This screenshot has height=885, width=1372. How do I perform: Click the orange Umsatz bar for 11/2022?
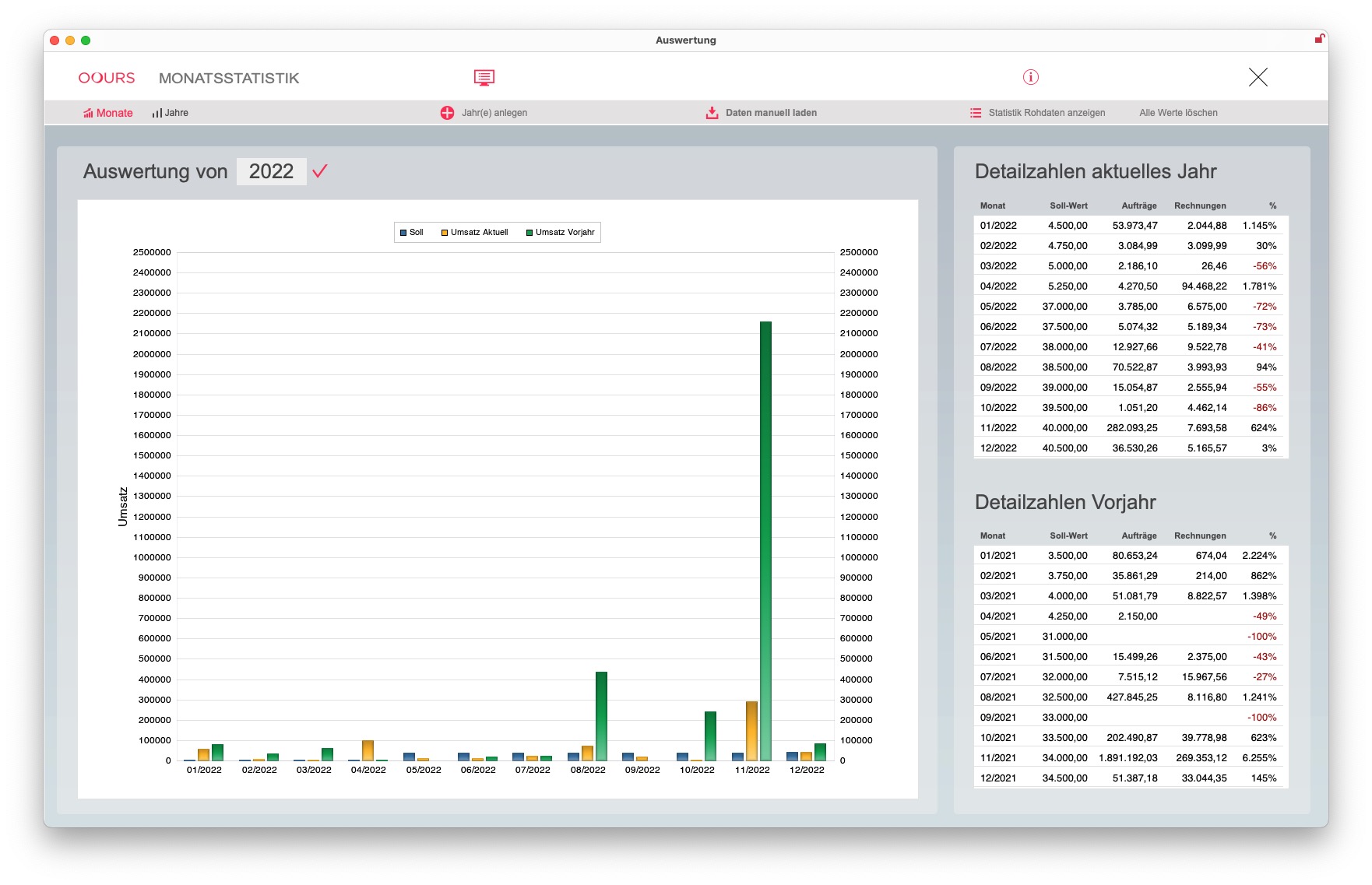(x=751, y=731)
